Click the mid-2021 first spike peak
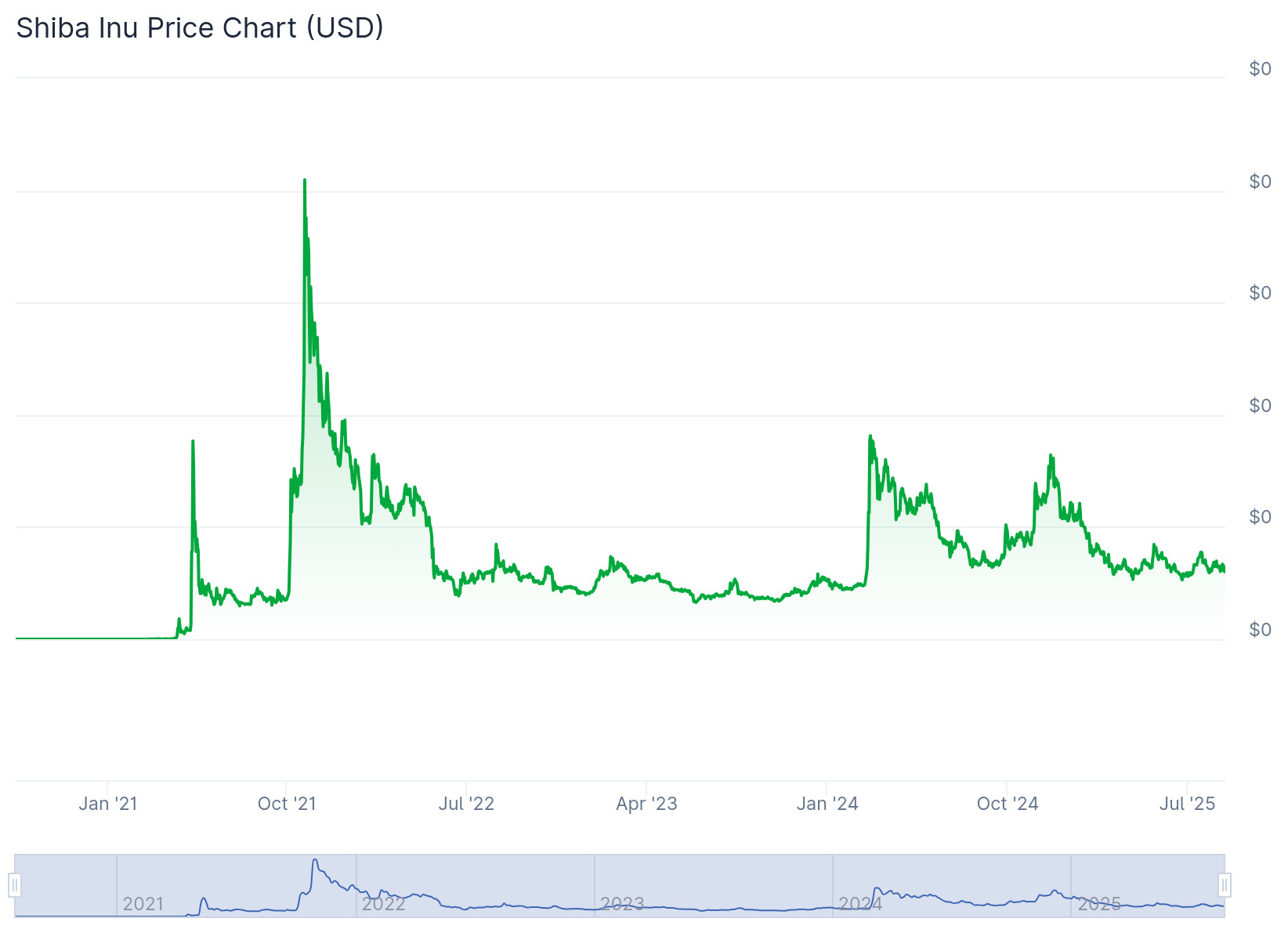This screenshot has width=1288, height=940. pyautogui.click(x=193, y=442)
